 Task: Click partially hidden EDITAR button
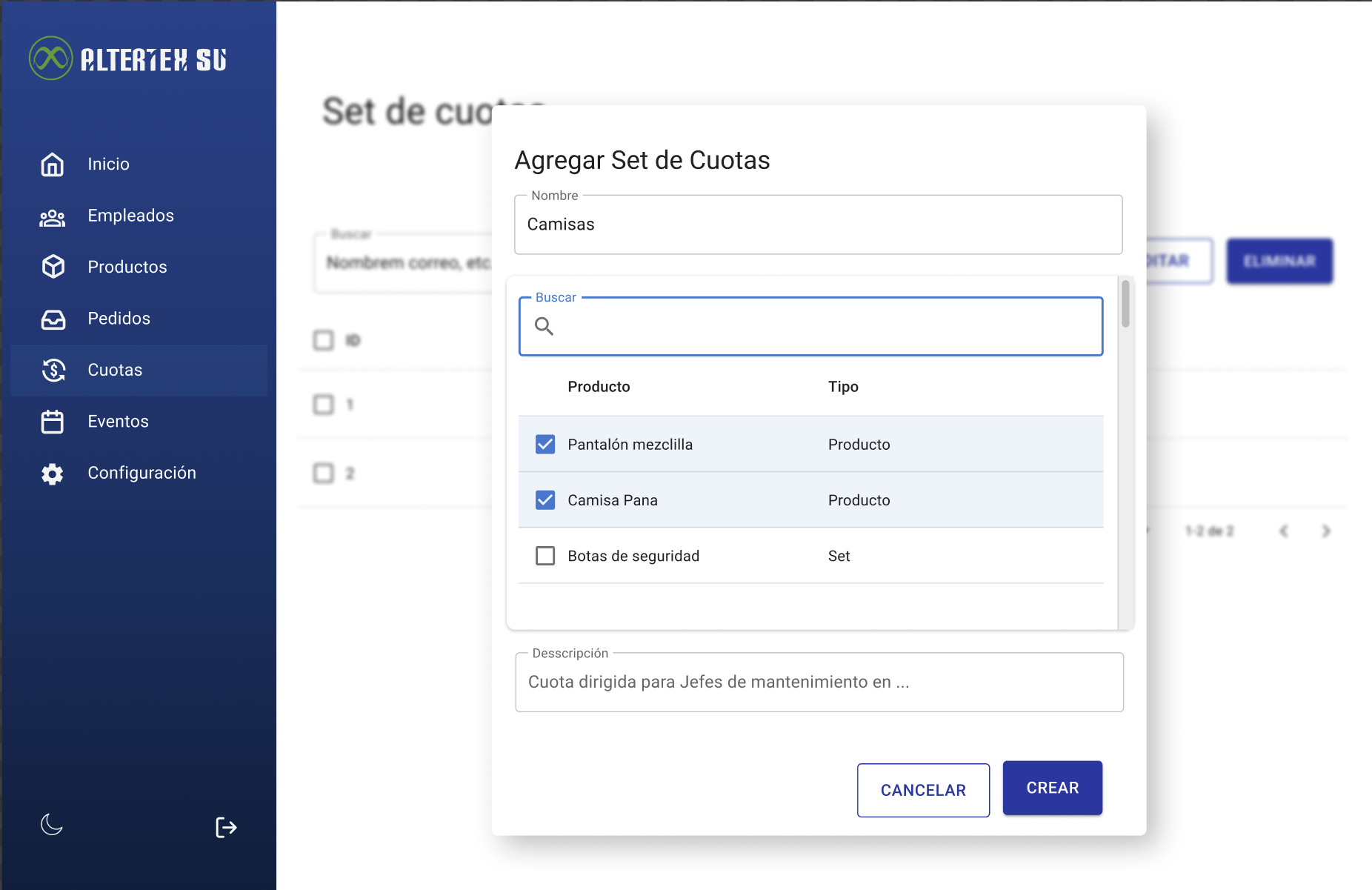point(1179,261)
